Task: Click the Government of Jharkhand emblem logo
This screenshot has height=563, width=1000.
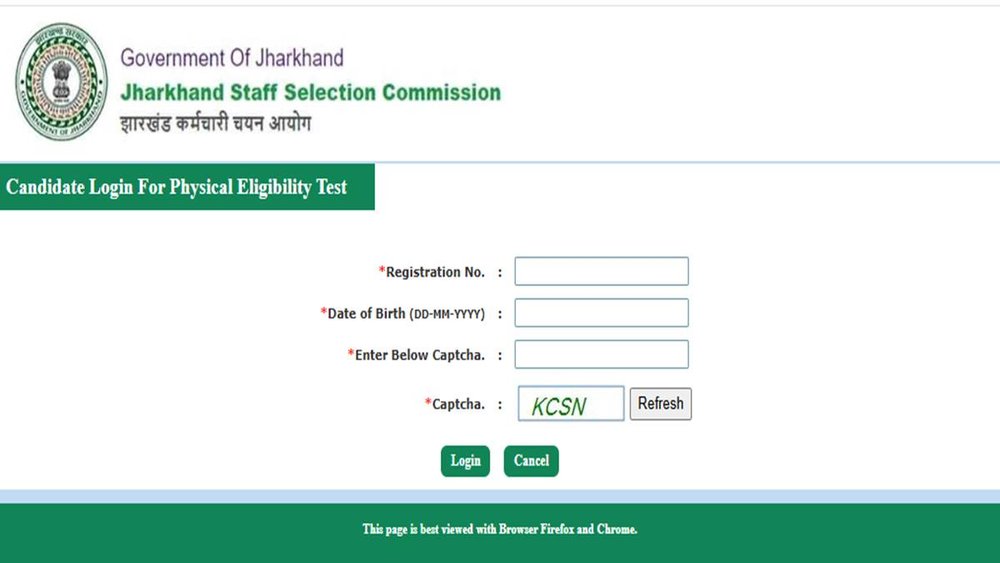Action: tap(61, 82)
